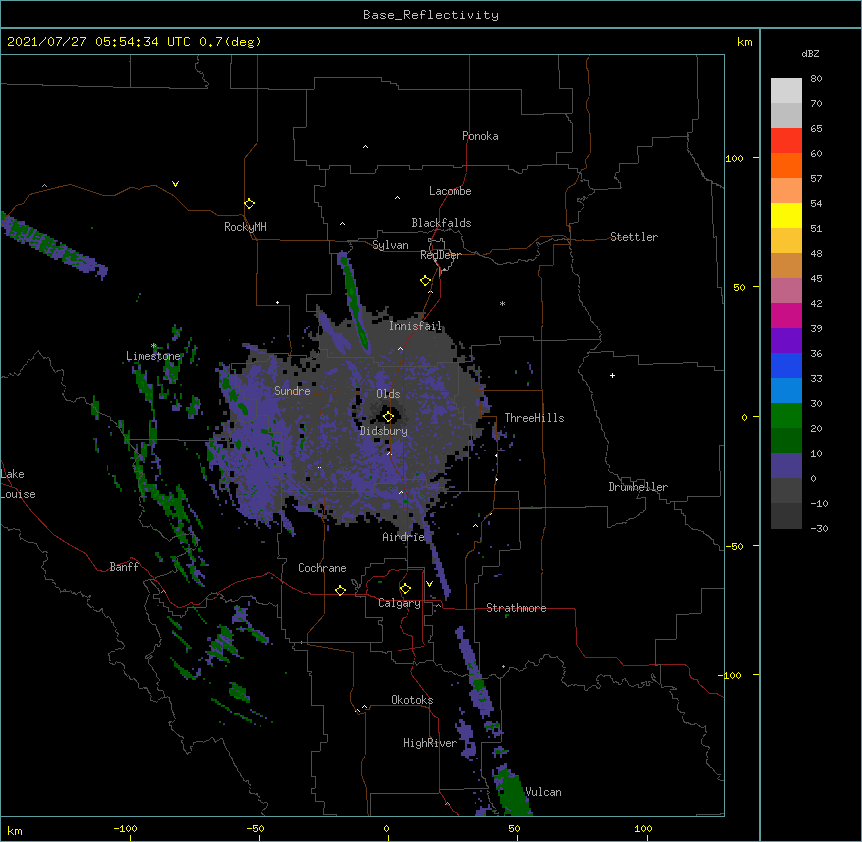Click the Cochrane town label
This screenshot has width=862, height=842.
click(x=322, y=568)
